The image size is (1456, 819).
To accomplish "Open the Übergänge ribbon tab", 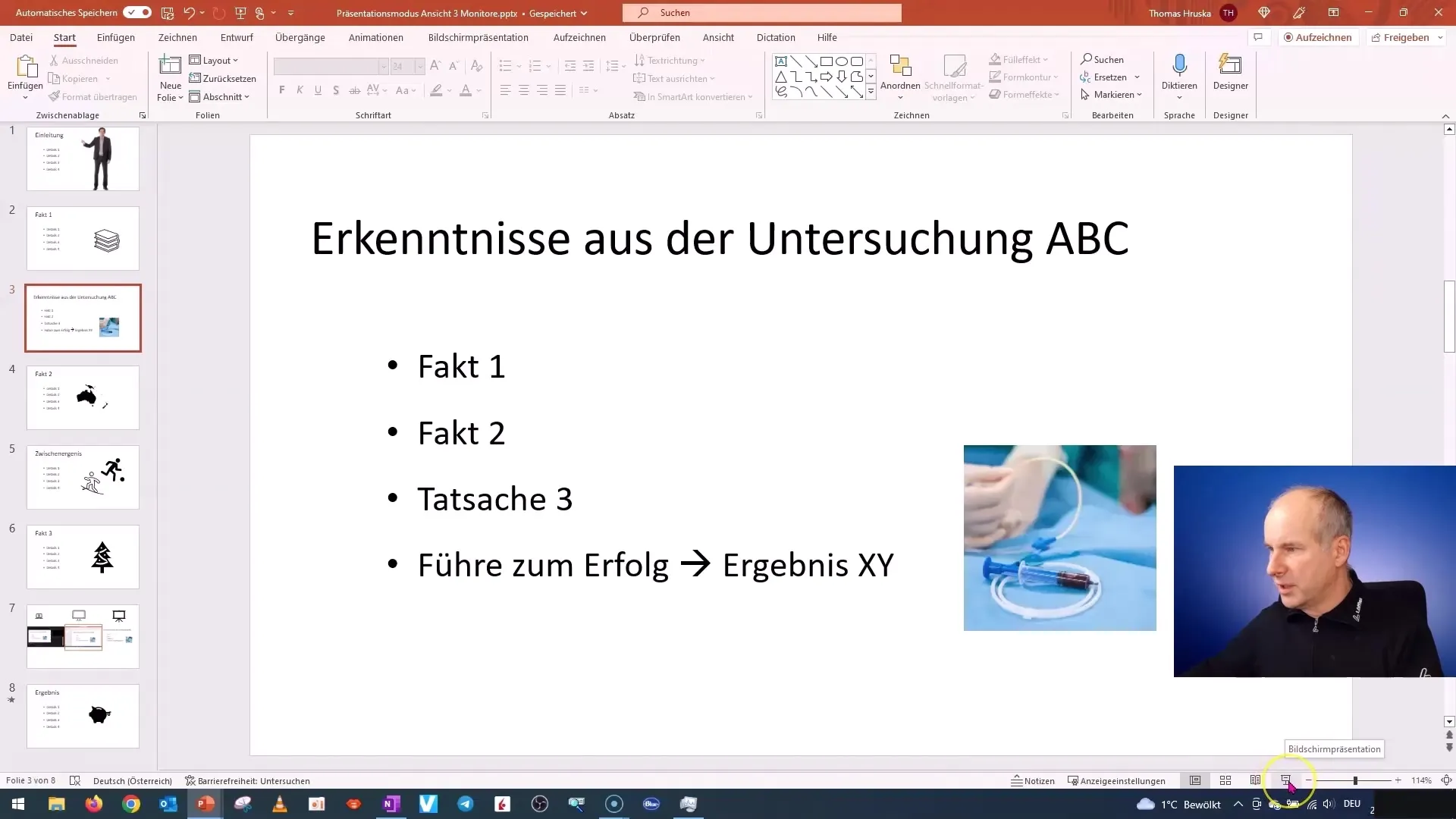I will point(300,37).
